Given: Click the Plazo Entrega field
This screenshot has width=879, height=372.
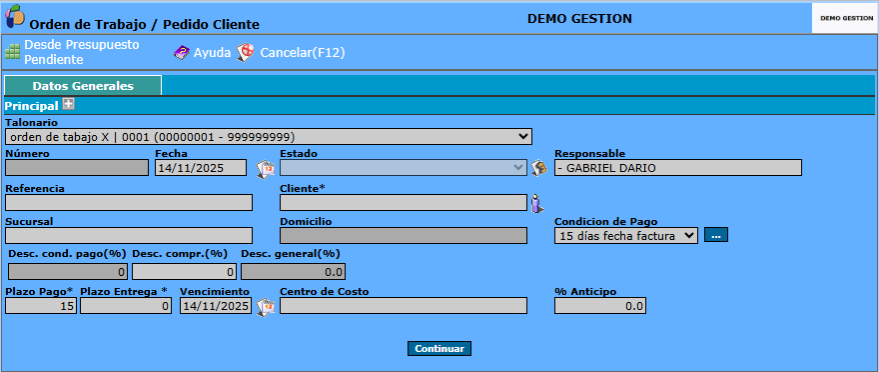Looking at the screenshot, I should (x=126, y=305).
